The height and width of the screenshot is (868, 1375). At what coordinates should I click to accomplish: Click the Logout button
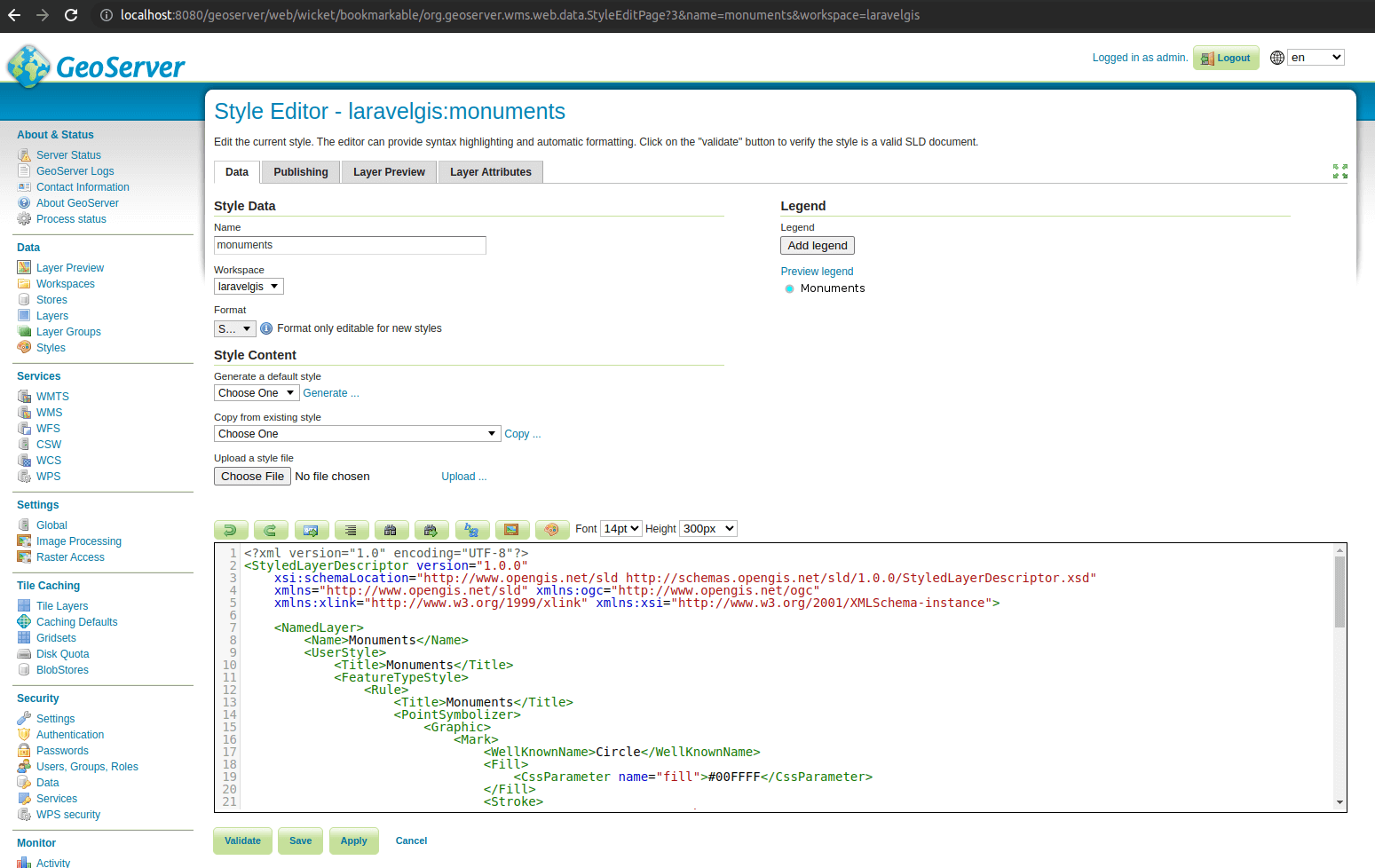click(x=1226, y=58)
